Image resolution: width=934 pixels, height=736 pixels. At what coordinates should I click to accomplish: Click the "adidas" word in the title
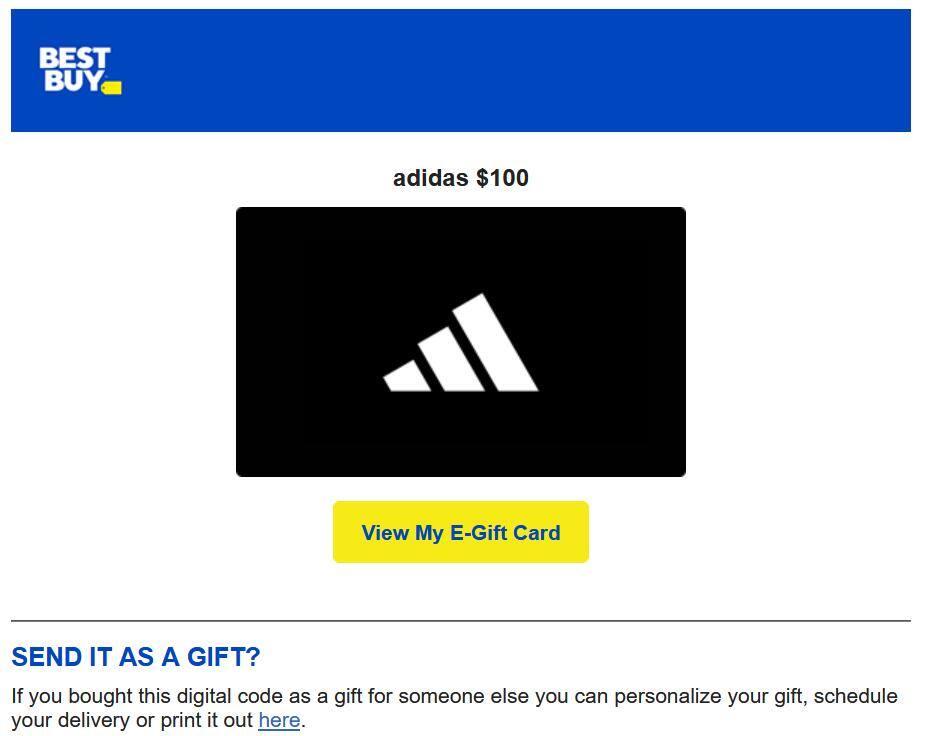pos(430,178)
